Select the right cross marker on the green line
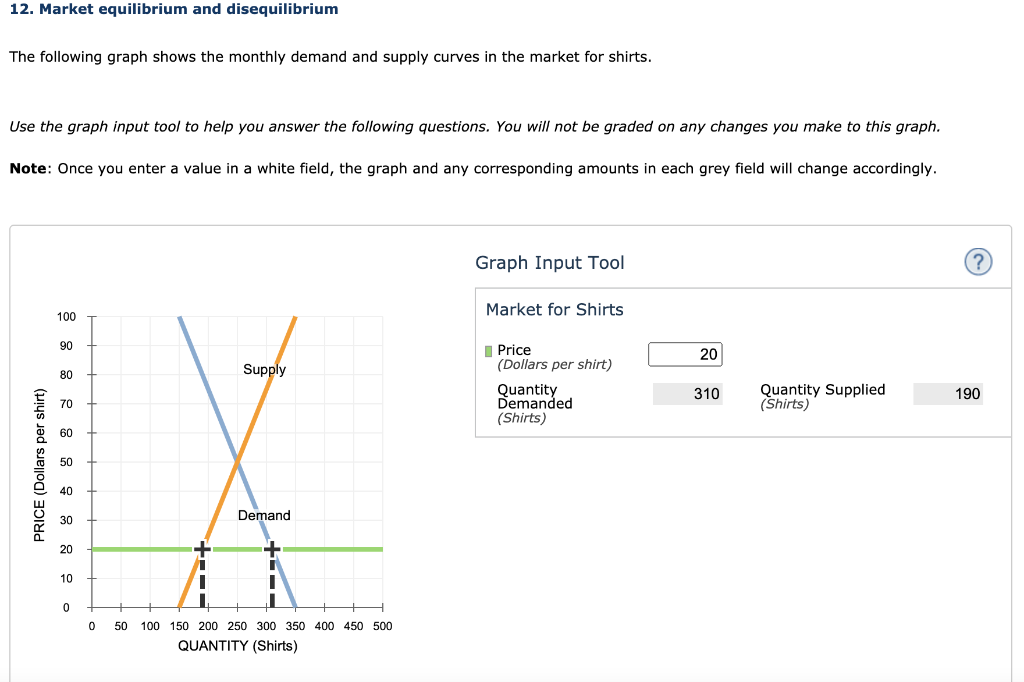Screen dimensions: 1024x682 (271, 548)
